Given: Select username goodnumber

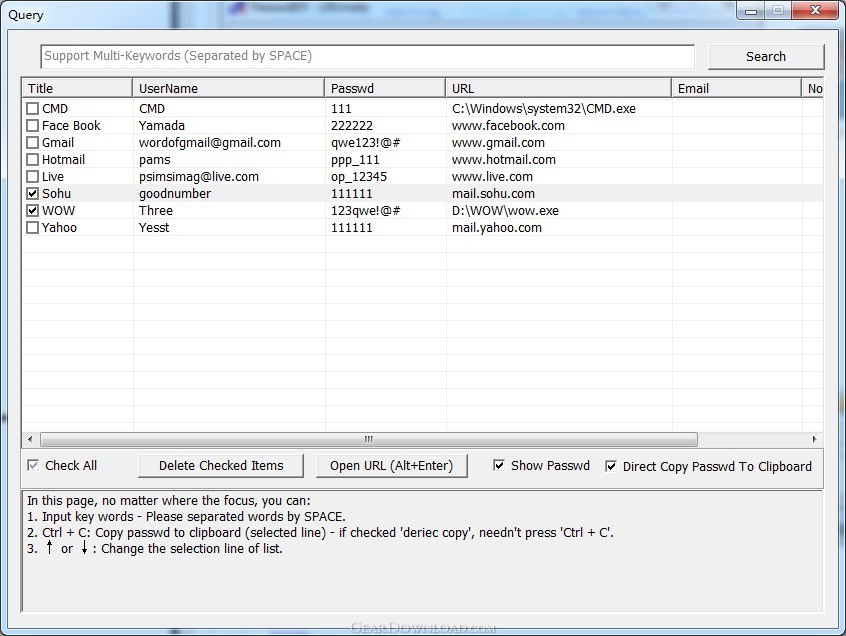Looking at the screenshot, I should pyautogui.click(x=175, y=194).
